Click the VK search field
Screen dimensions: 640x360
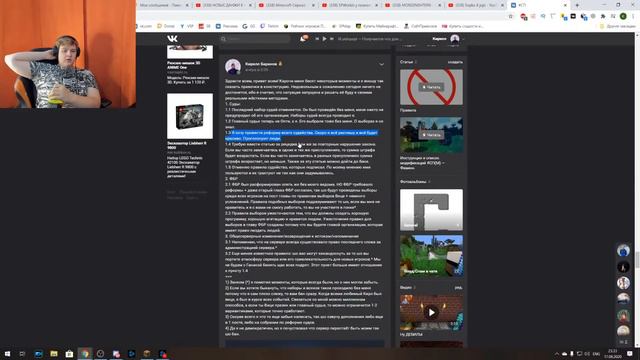(255, 39)
